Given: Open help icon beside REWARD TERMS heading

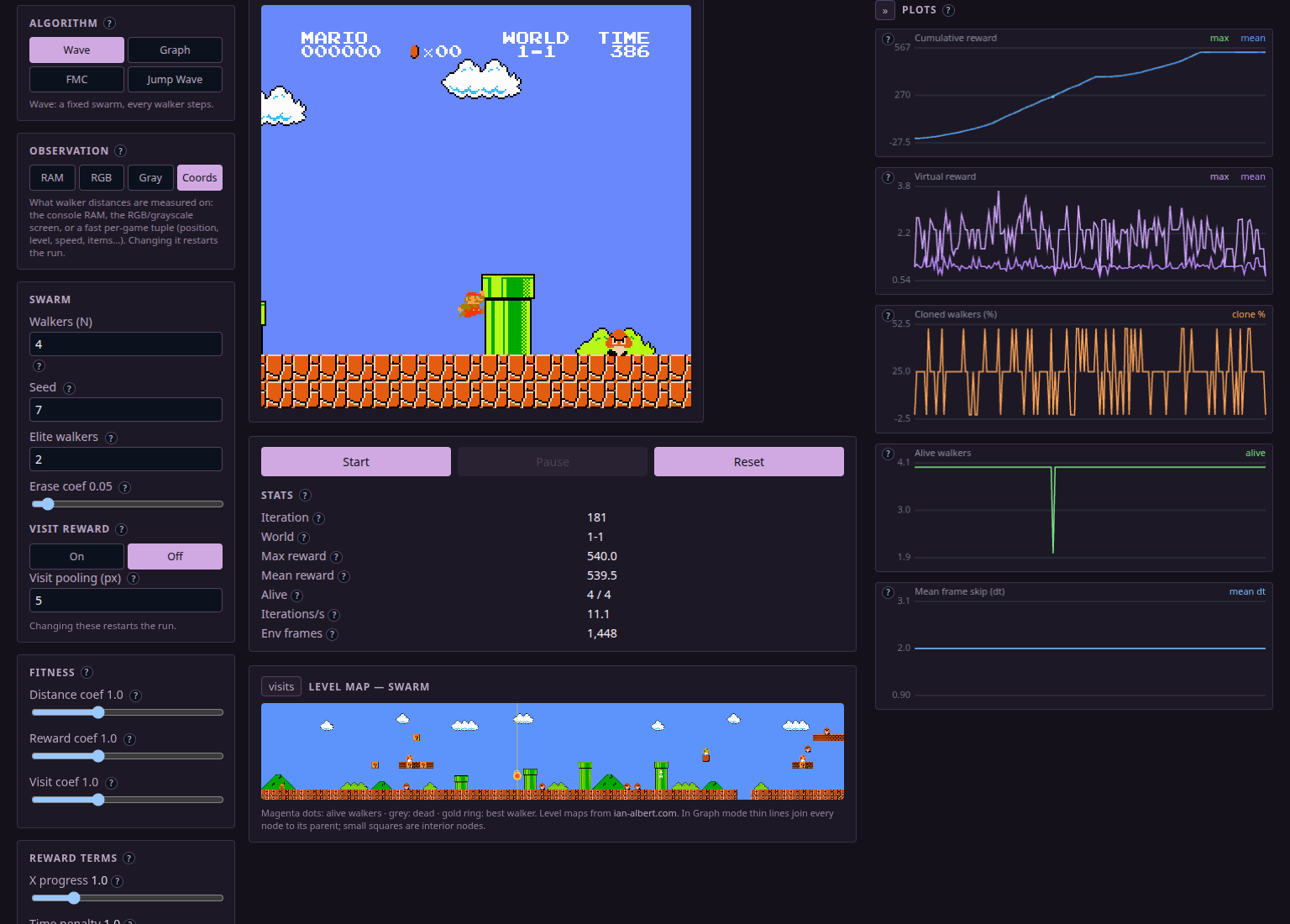Looking at the screenshot, I should click(128, 858).
